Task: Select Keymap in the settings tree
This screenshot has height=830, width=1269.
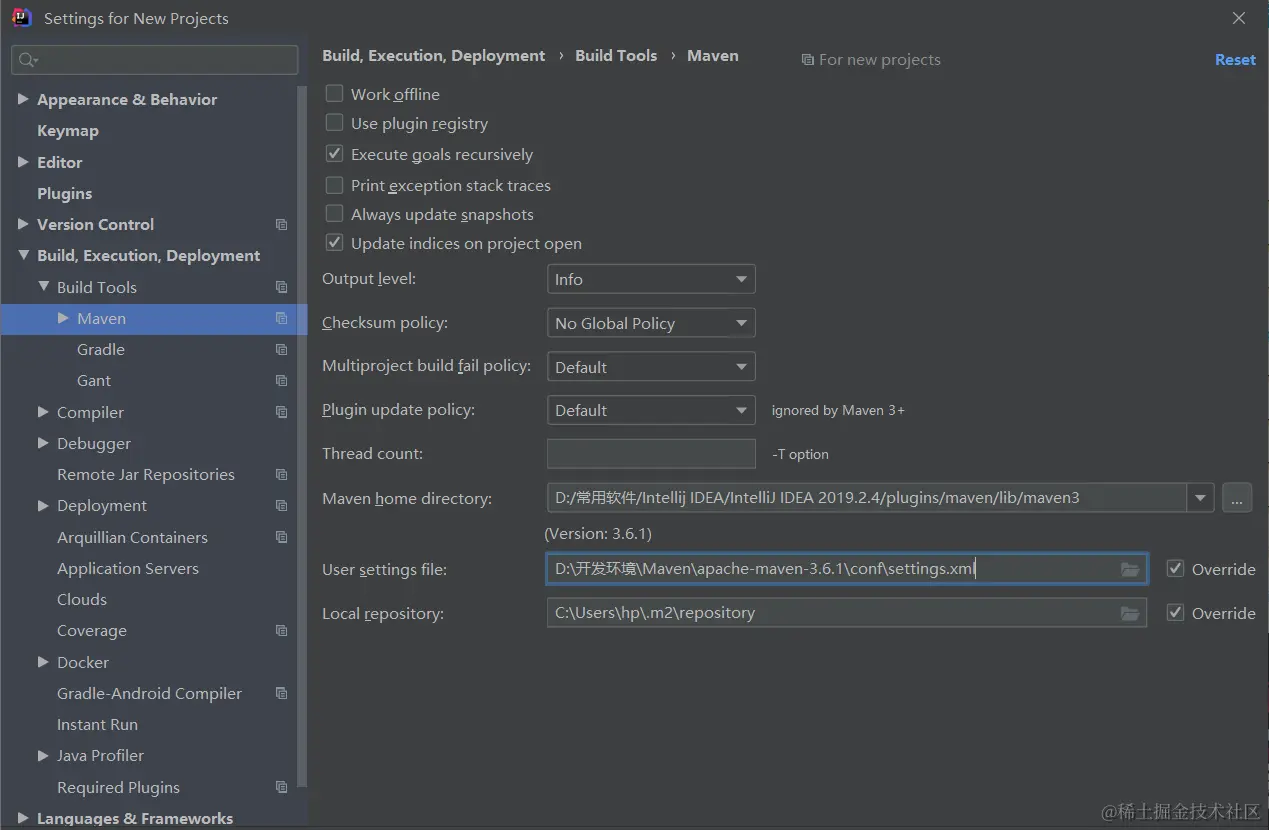Action: [x=68, y=131]
